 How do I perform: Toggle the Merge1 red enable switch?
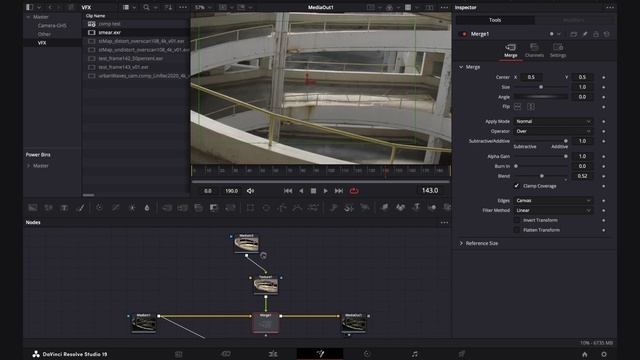click(x=463, y=34)
